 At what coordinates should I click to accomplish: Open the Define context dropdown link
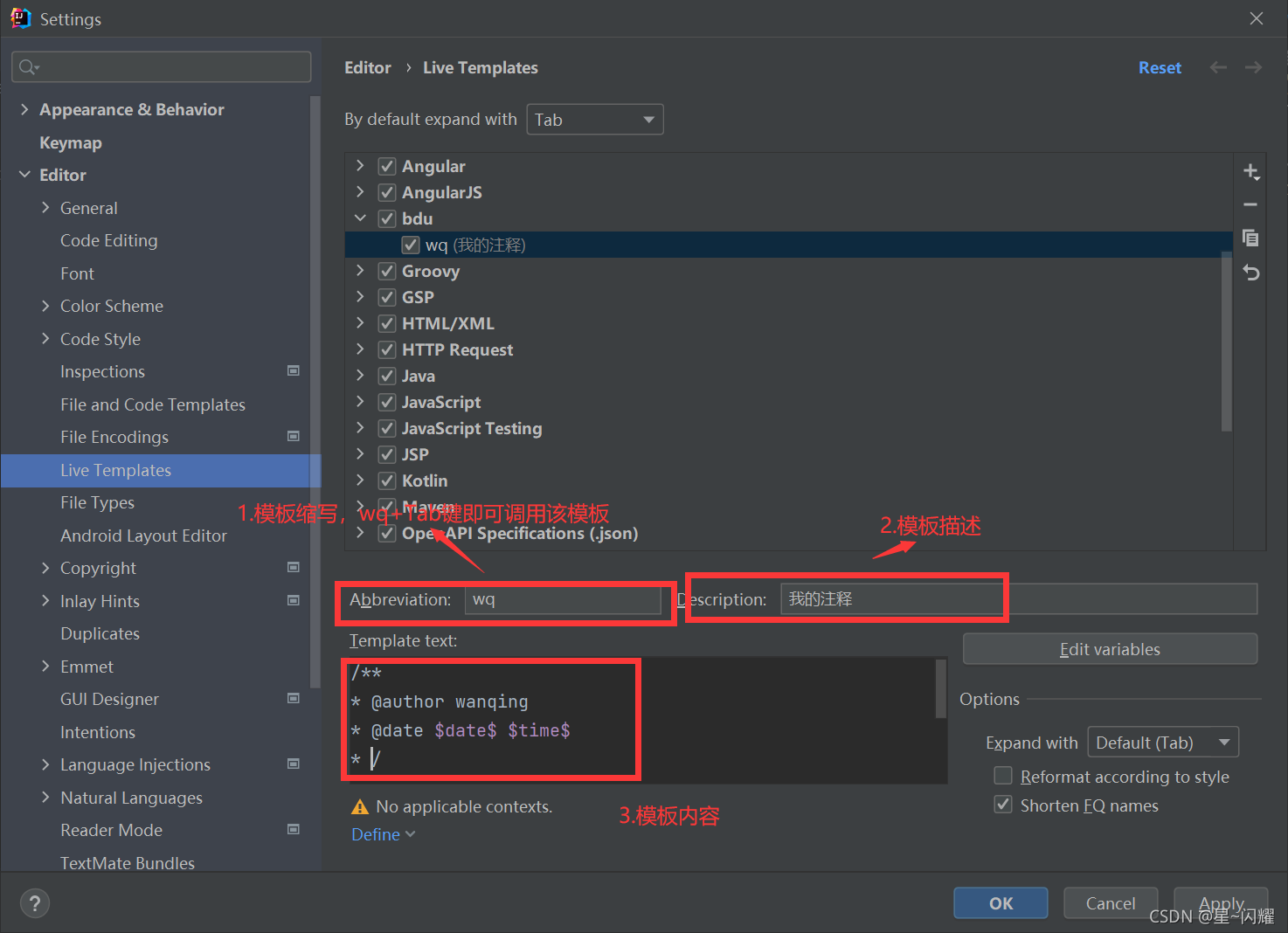(384, 834)
